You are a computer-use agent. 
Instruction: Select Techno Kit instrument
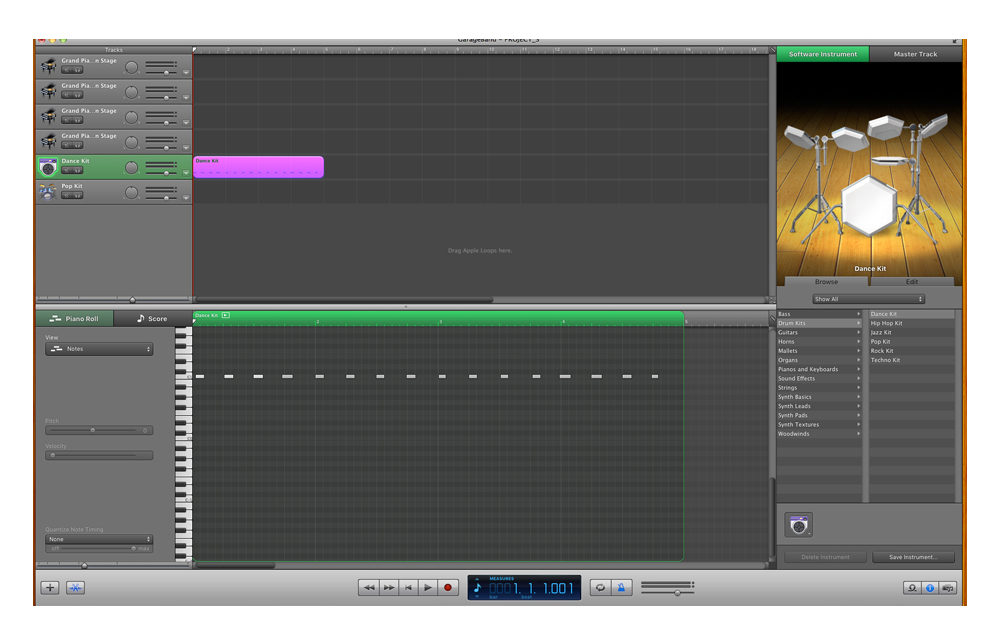pos(911,360)
